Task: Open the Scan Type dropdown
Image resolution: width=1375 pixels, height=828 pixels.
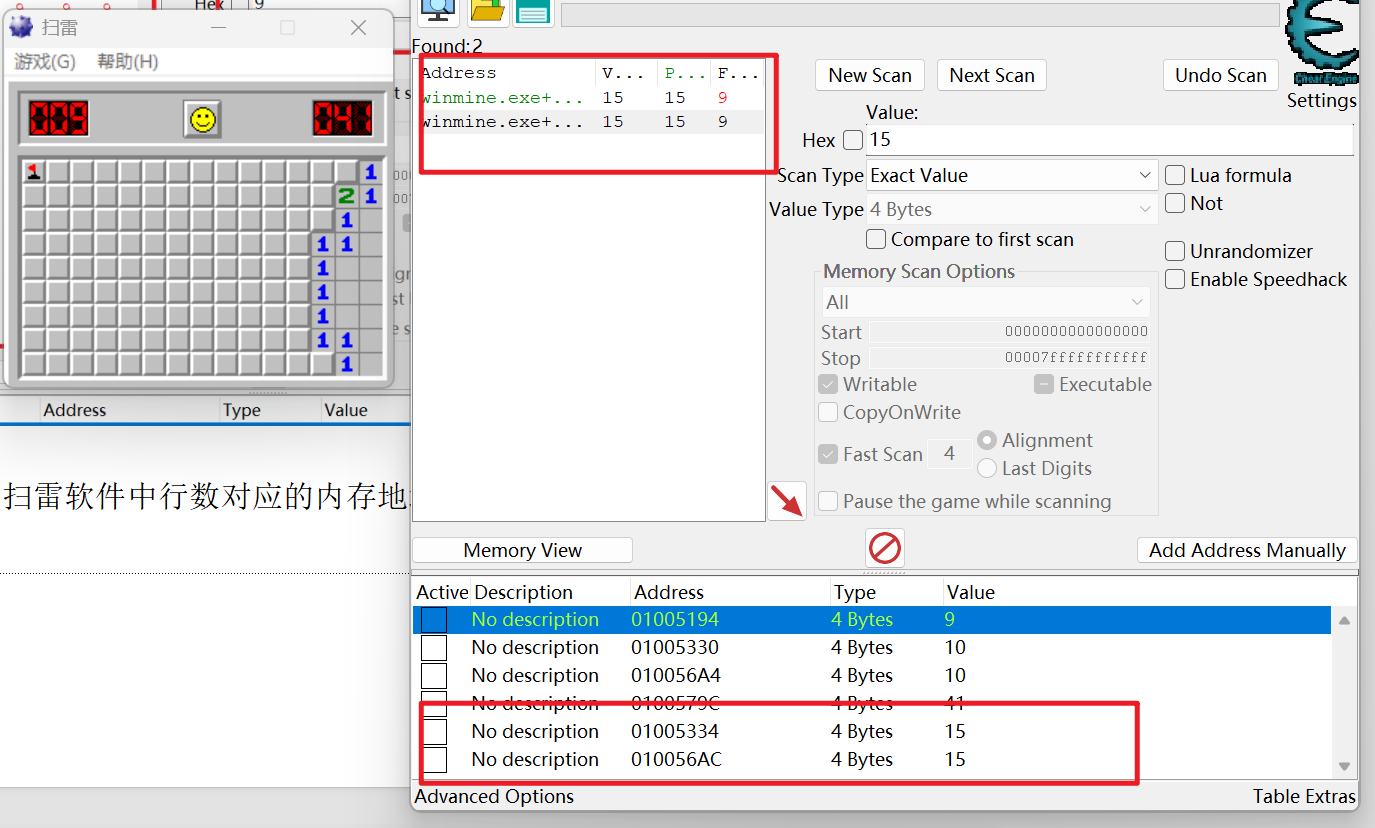Action: pos(1012,176)
